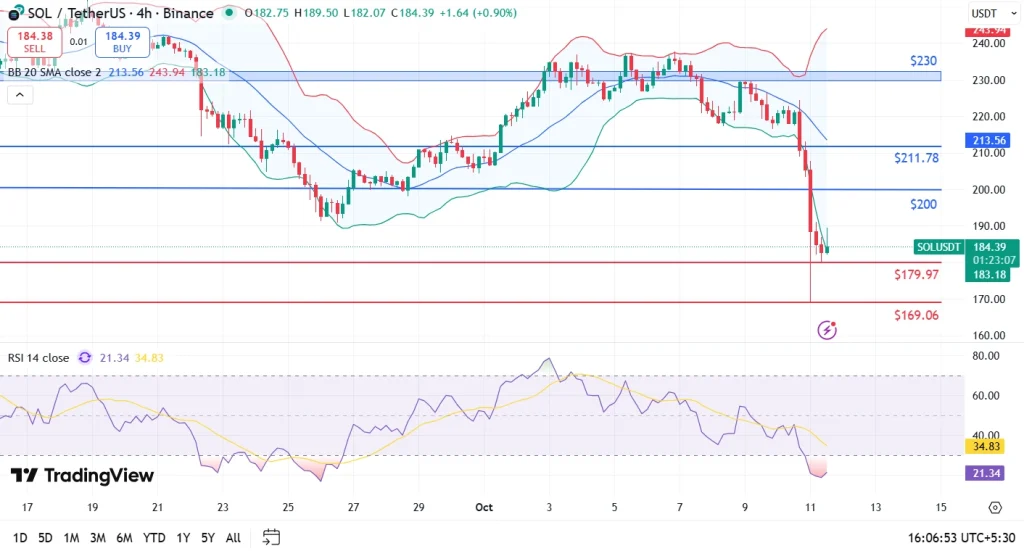Click the SOLUSDT price label on axis
The width and height of the screenshot is (1024, 551).
(938, 247)
